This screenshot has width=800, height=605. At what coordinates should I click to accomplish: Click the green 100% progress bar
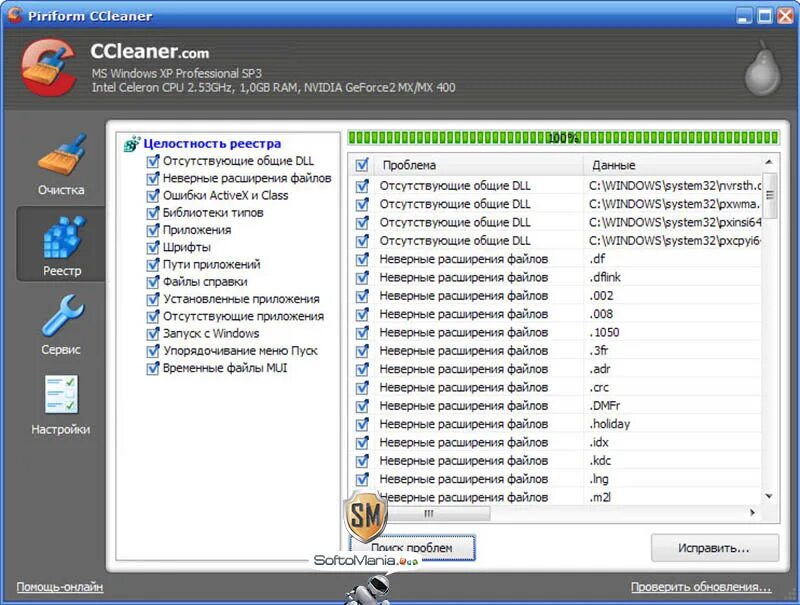(x=563, y=138)
